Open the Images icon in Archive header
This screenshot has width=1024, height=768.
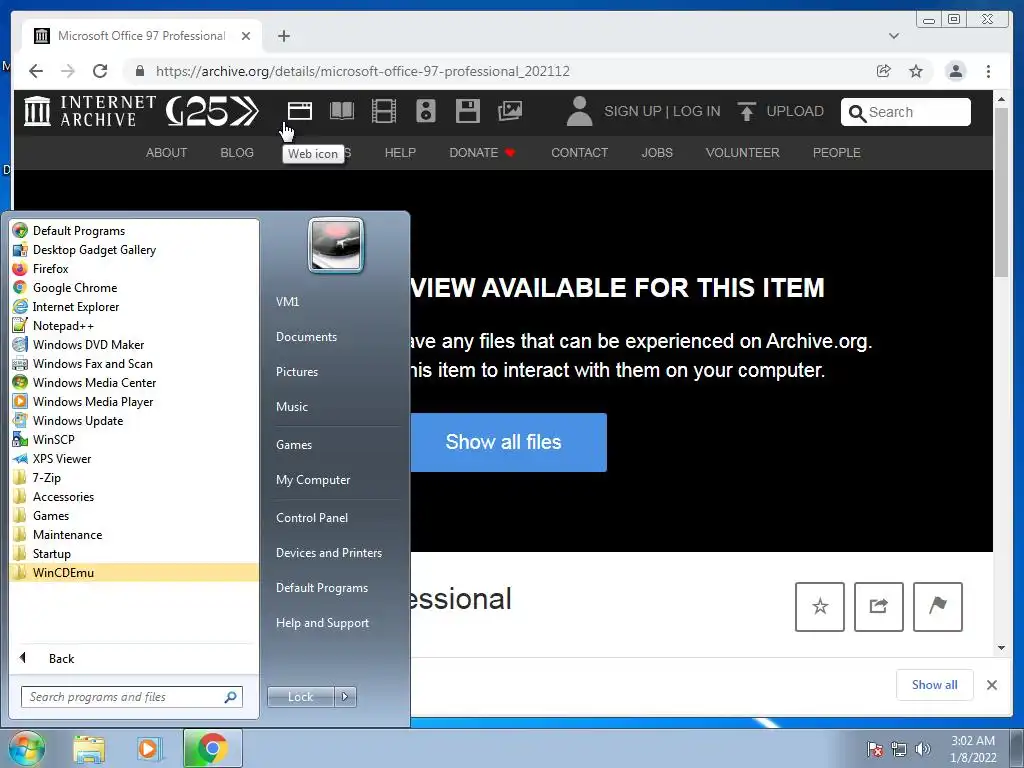pos(510,111)
